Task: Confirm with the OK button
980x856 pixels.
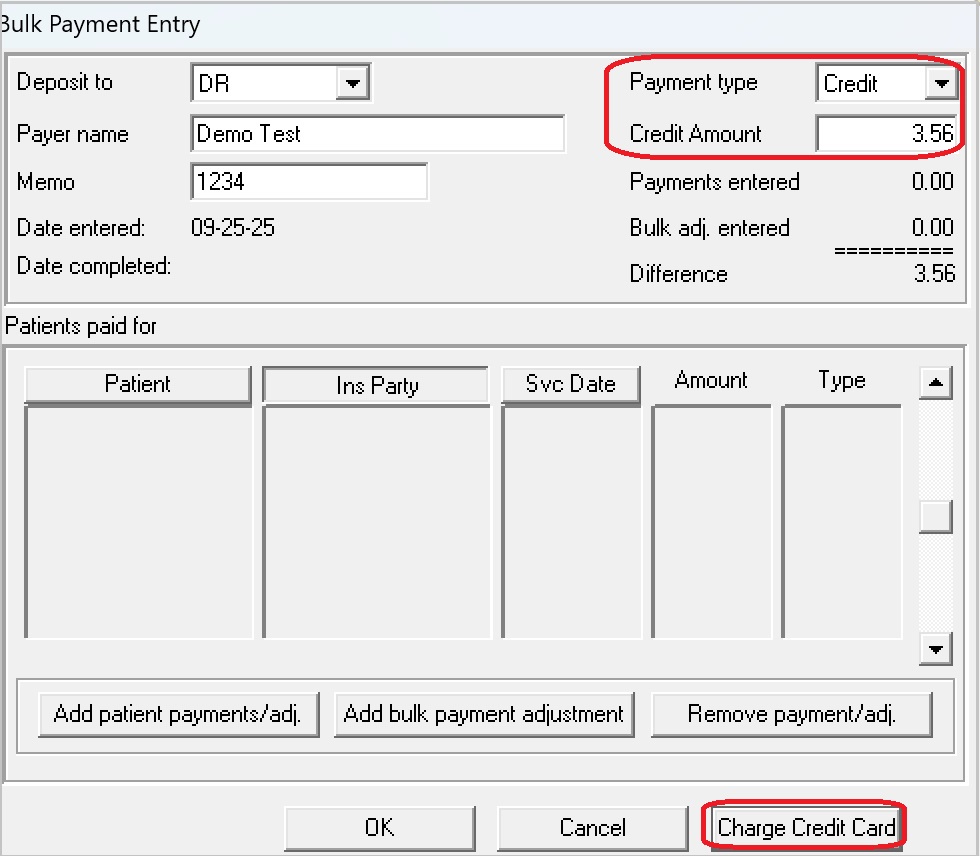Action: 379,828
